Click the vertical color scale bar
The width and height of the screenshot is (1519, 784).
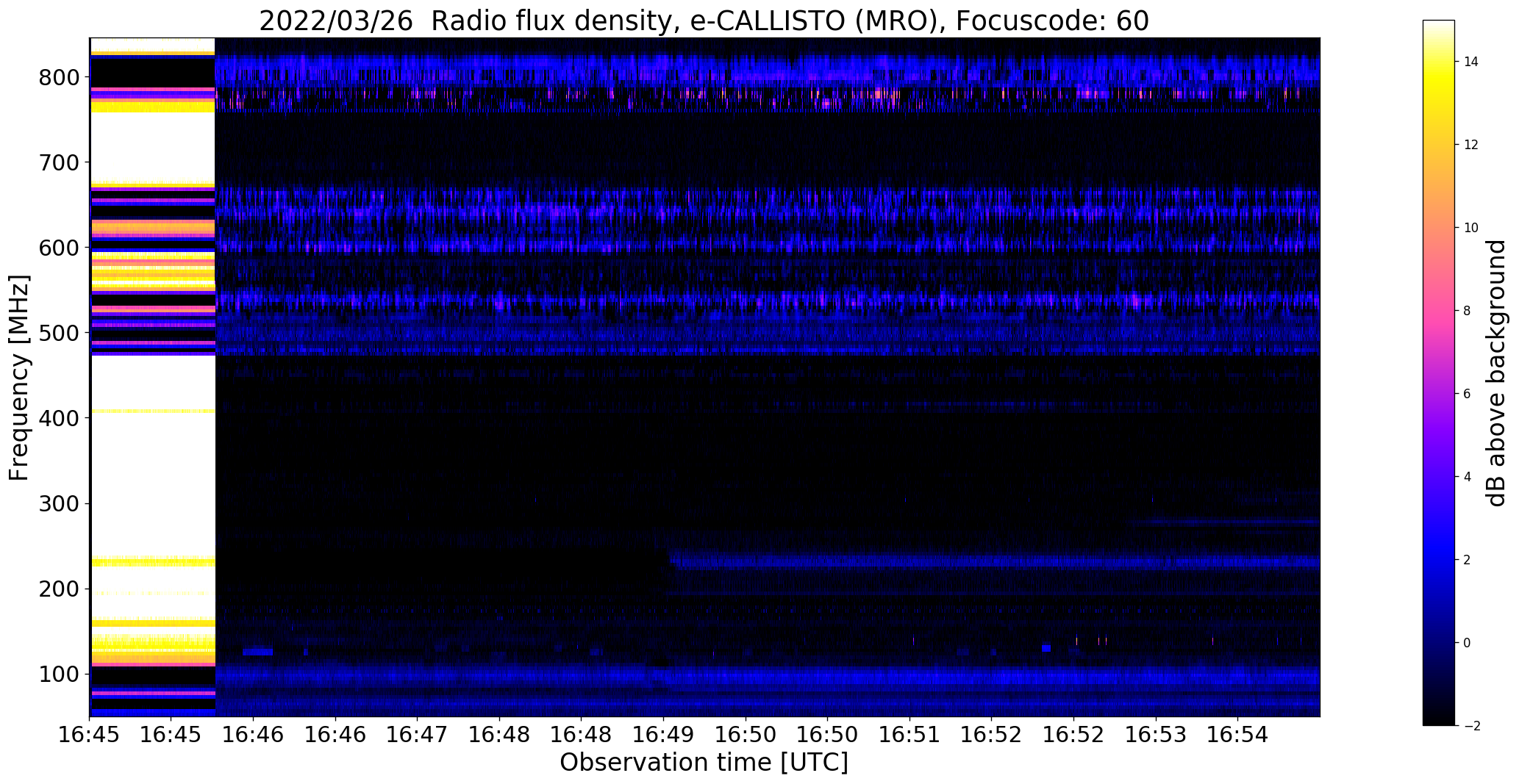[1439, 373]
